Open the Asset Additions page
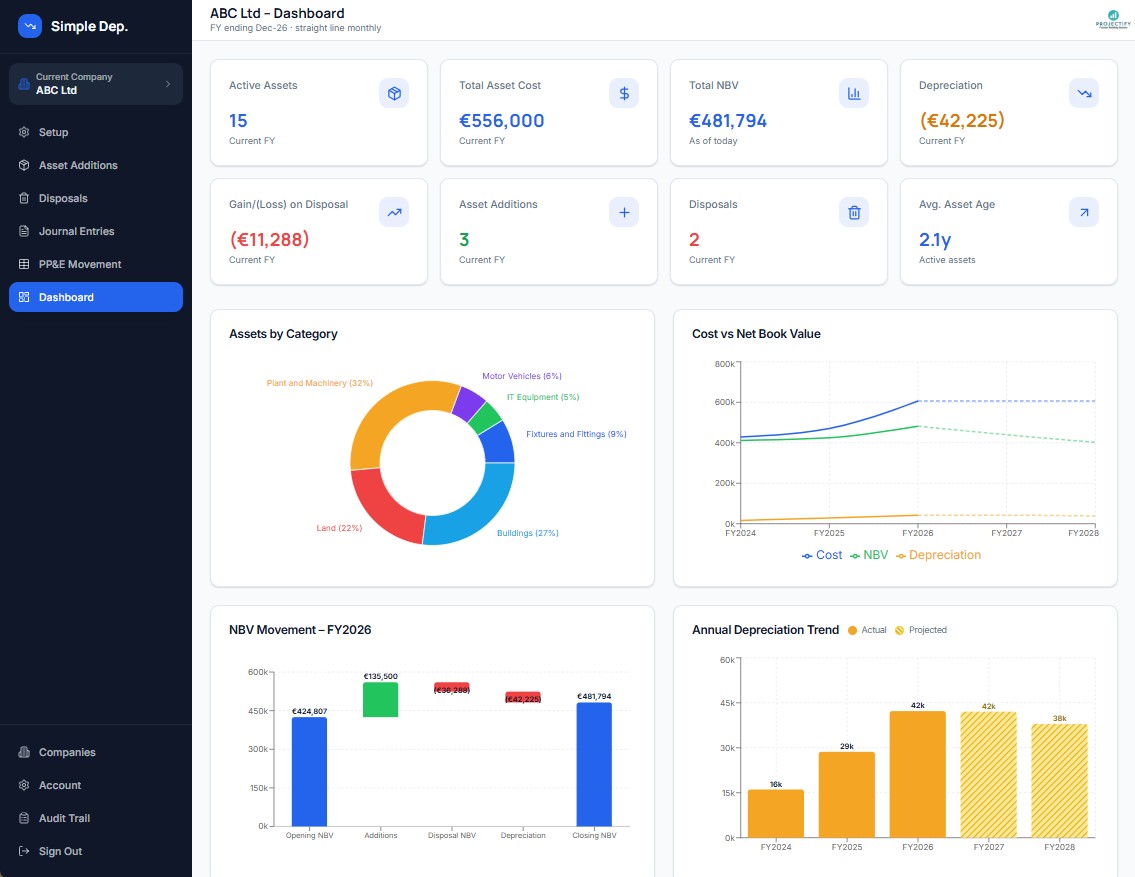Image resolution: width=1135 pixels, height=877 pixels. [x=96, y=165]
